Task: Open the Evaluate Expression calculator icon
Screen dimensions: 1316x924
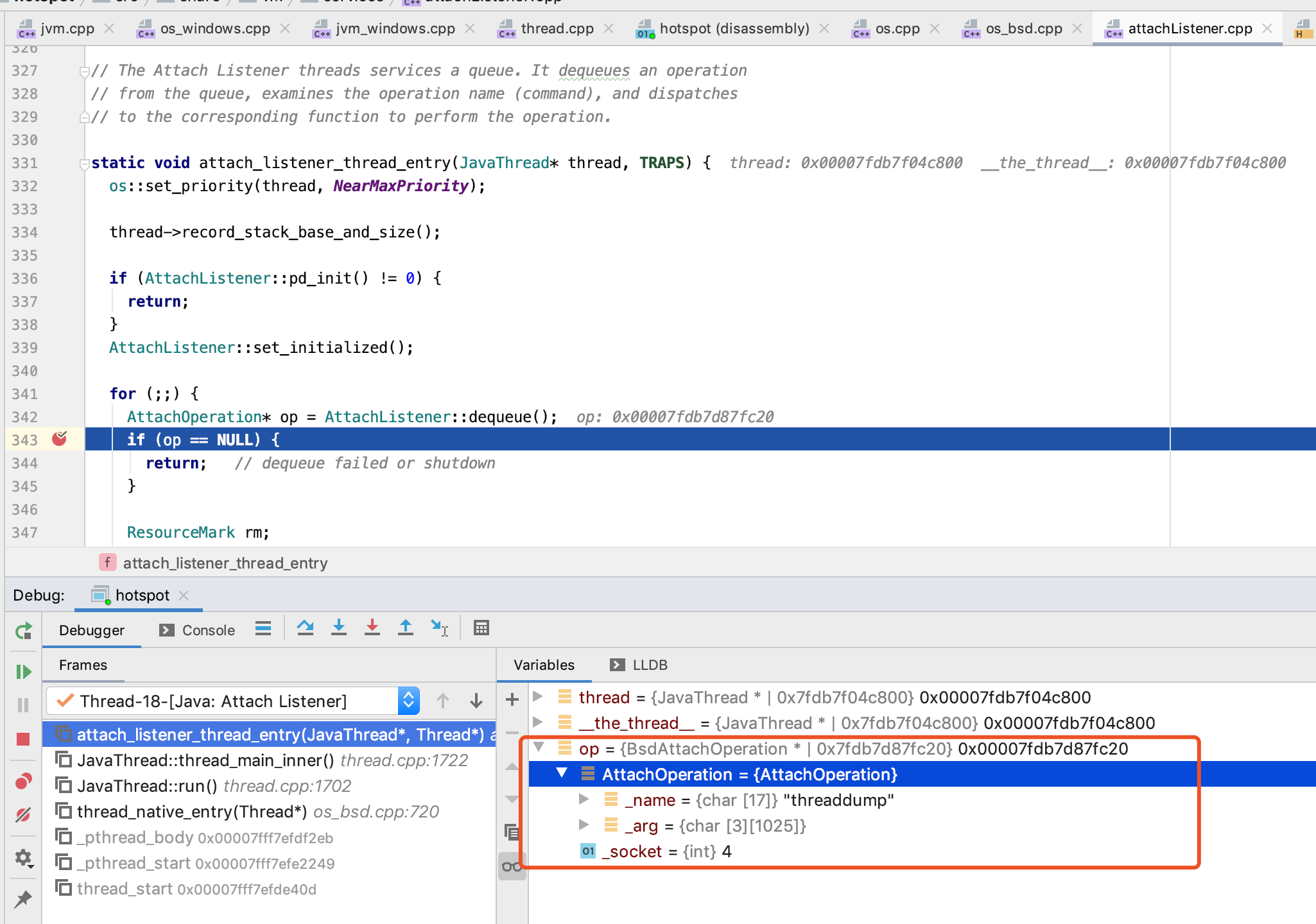Action: point(481,628)
